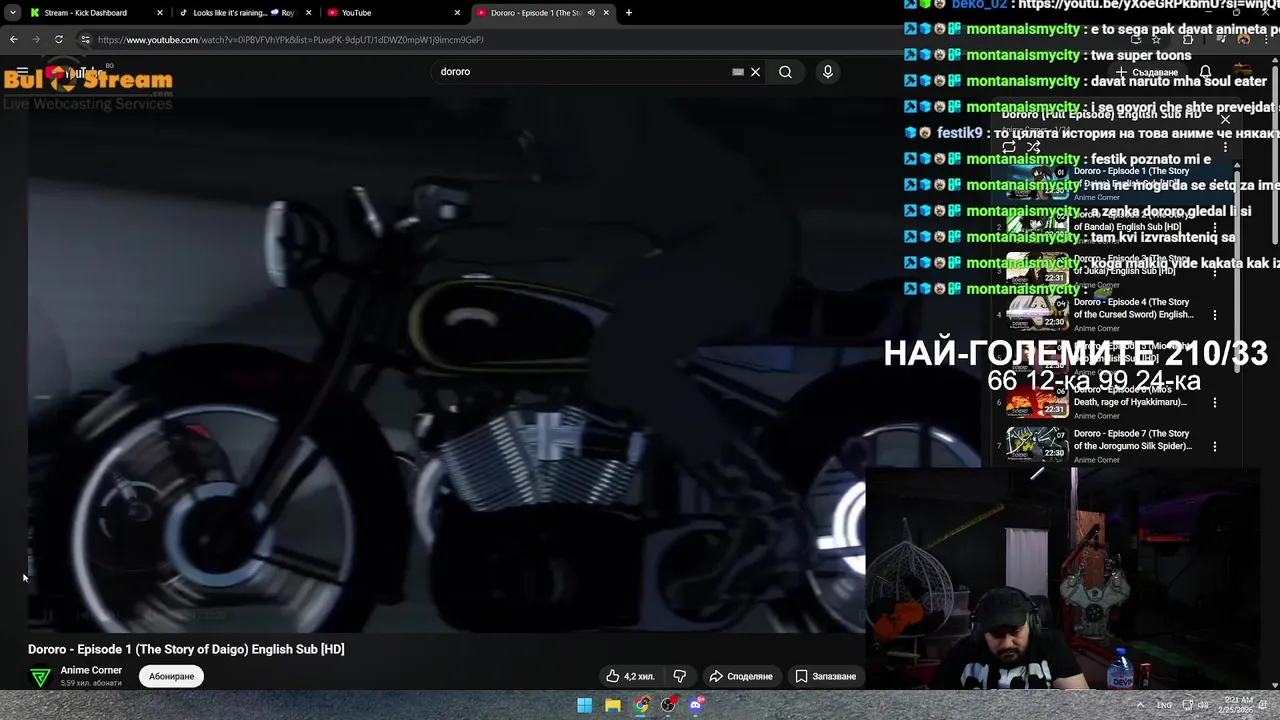
Task: Dislike the video with thumbs down
Action: click(x=680, y=676)
